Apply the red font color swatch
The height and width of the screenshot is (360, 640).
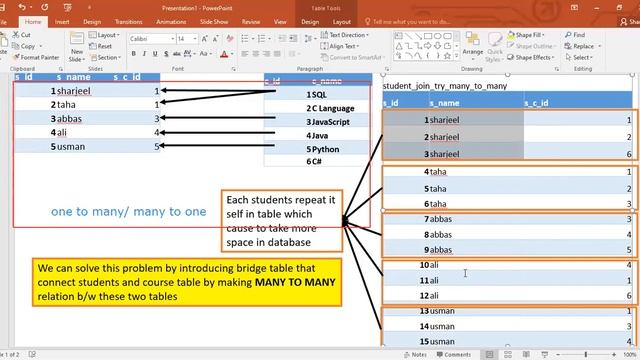pyautogui.click(x=224, y=54)
